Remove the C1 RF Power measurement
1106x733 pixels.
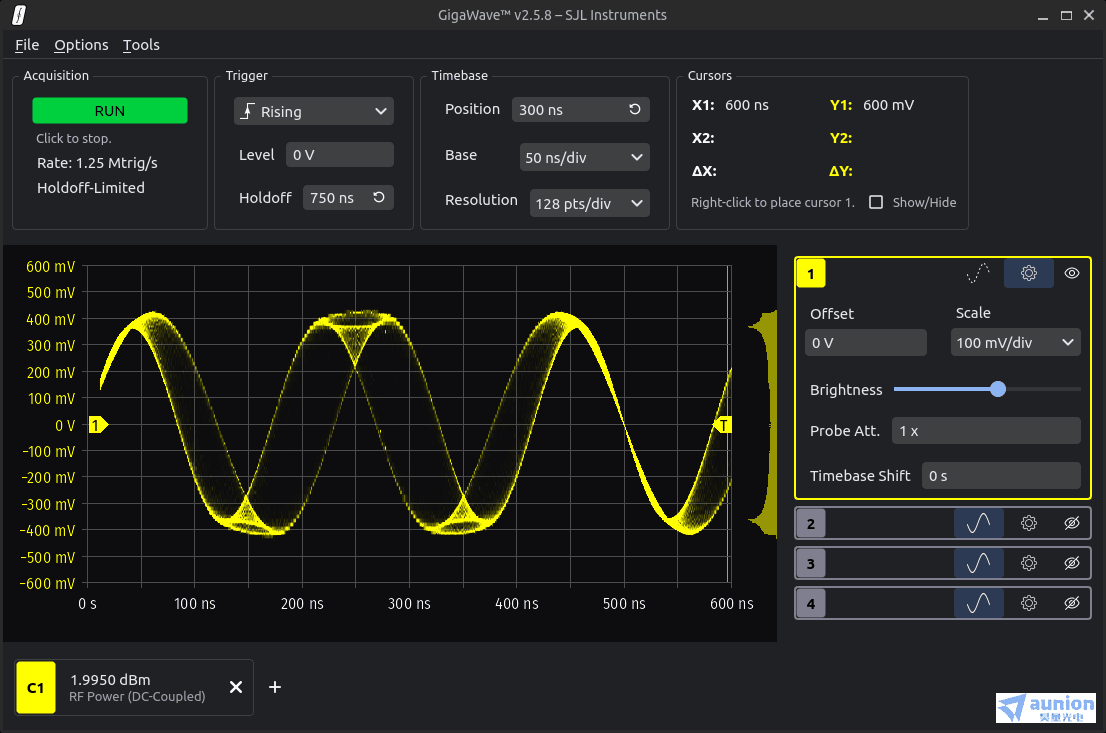point(236,687)
